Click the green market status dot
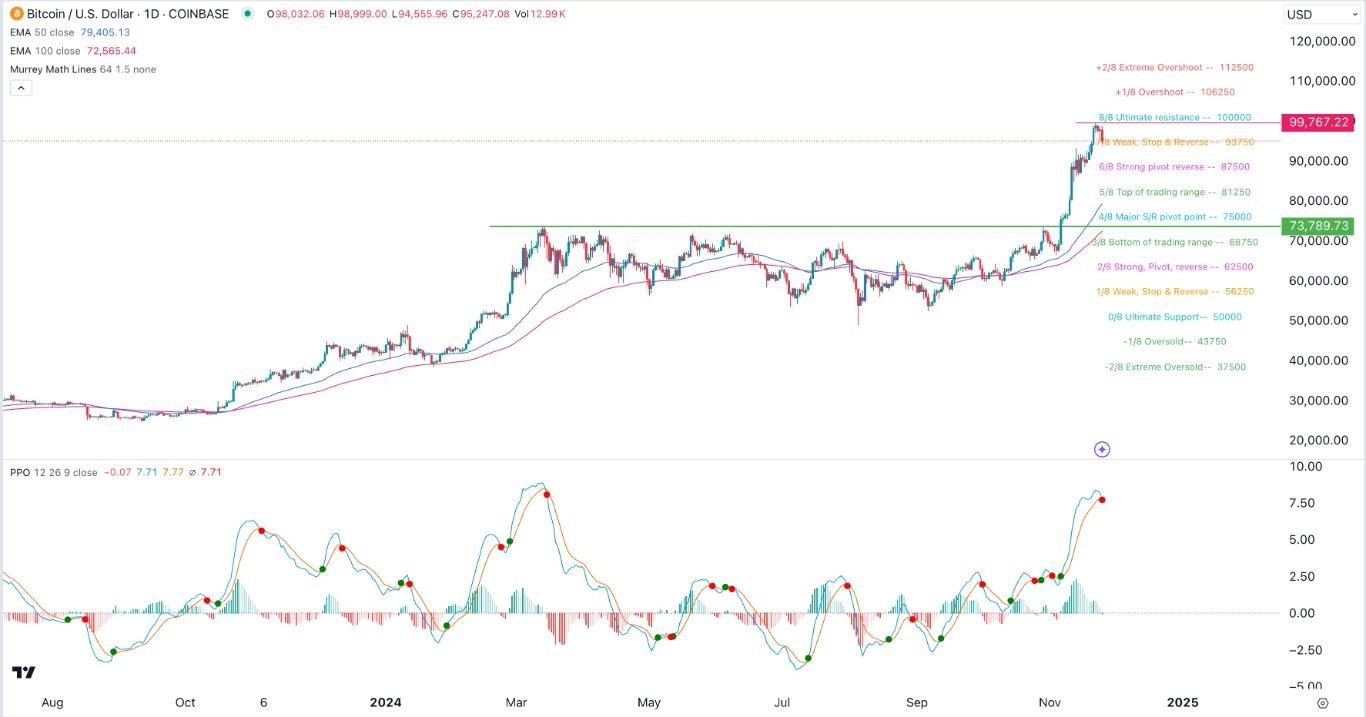 point(246,14)
